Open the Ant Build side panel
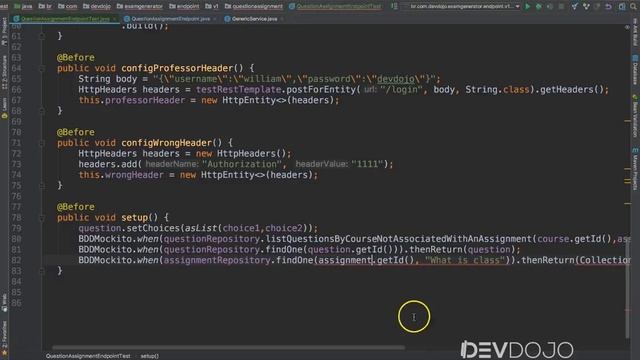 [x=635, y=33]
